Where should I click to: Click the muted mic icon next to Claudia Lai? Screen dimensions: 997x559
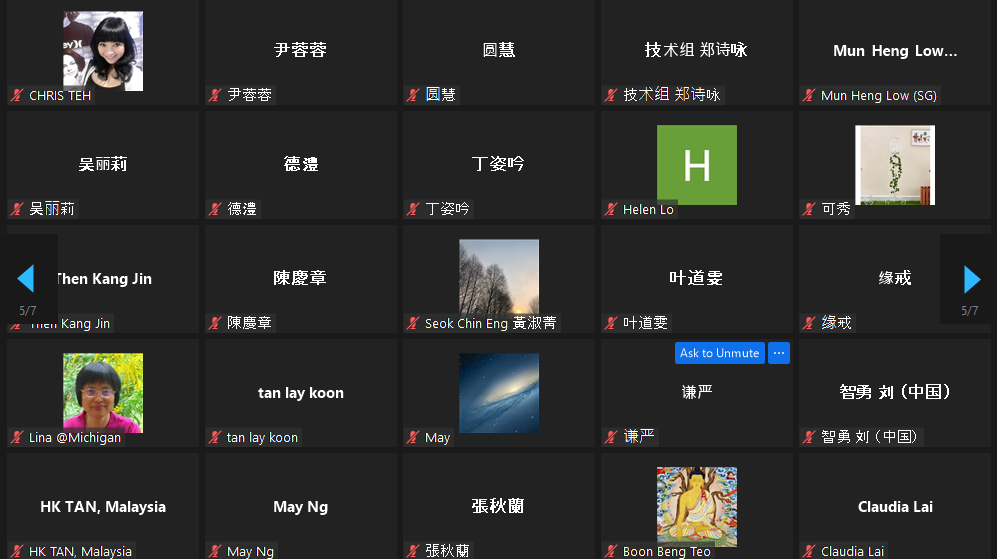point(809,552)
